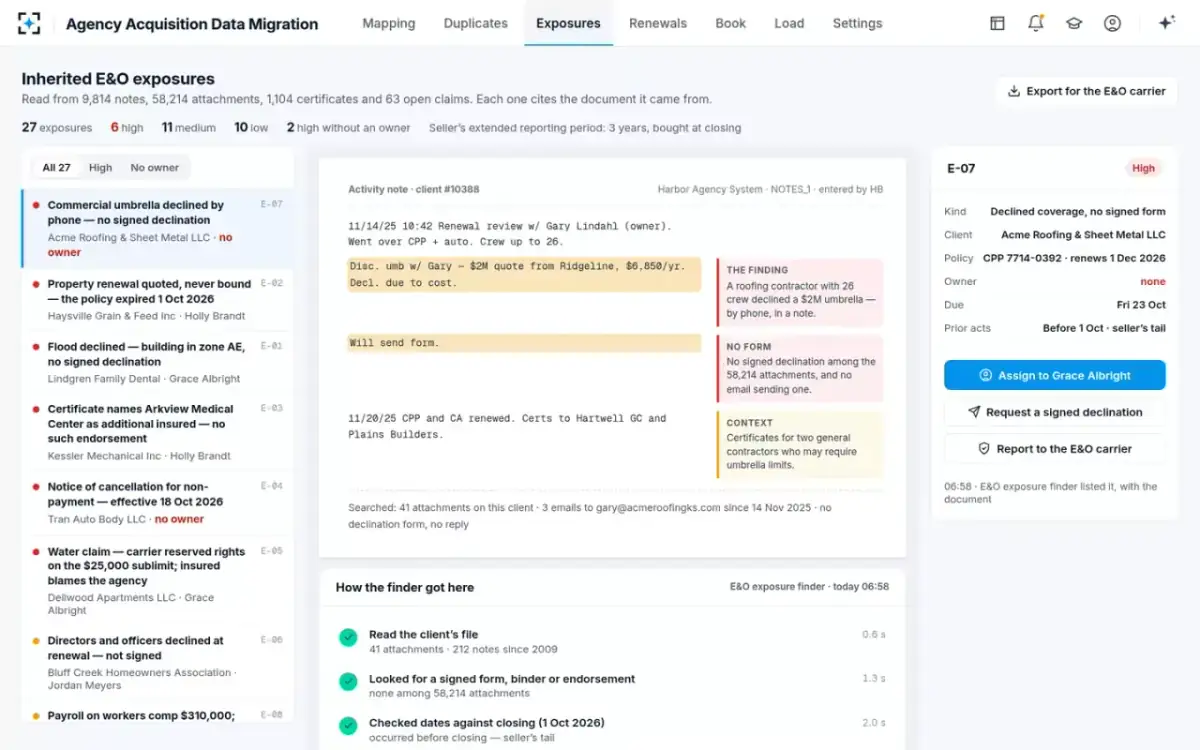Click the 11 medium count
Image resolution: width=1200 pixels, height=750 pixels.
pos(189,127)
